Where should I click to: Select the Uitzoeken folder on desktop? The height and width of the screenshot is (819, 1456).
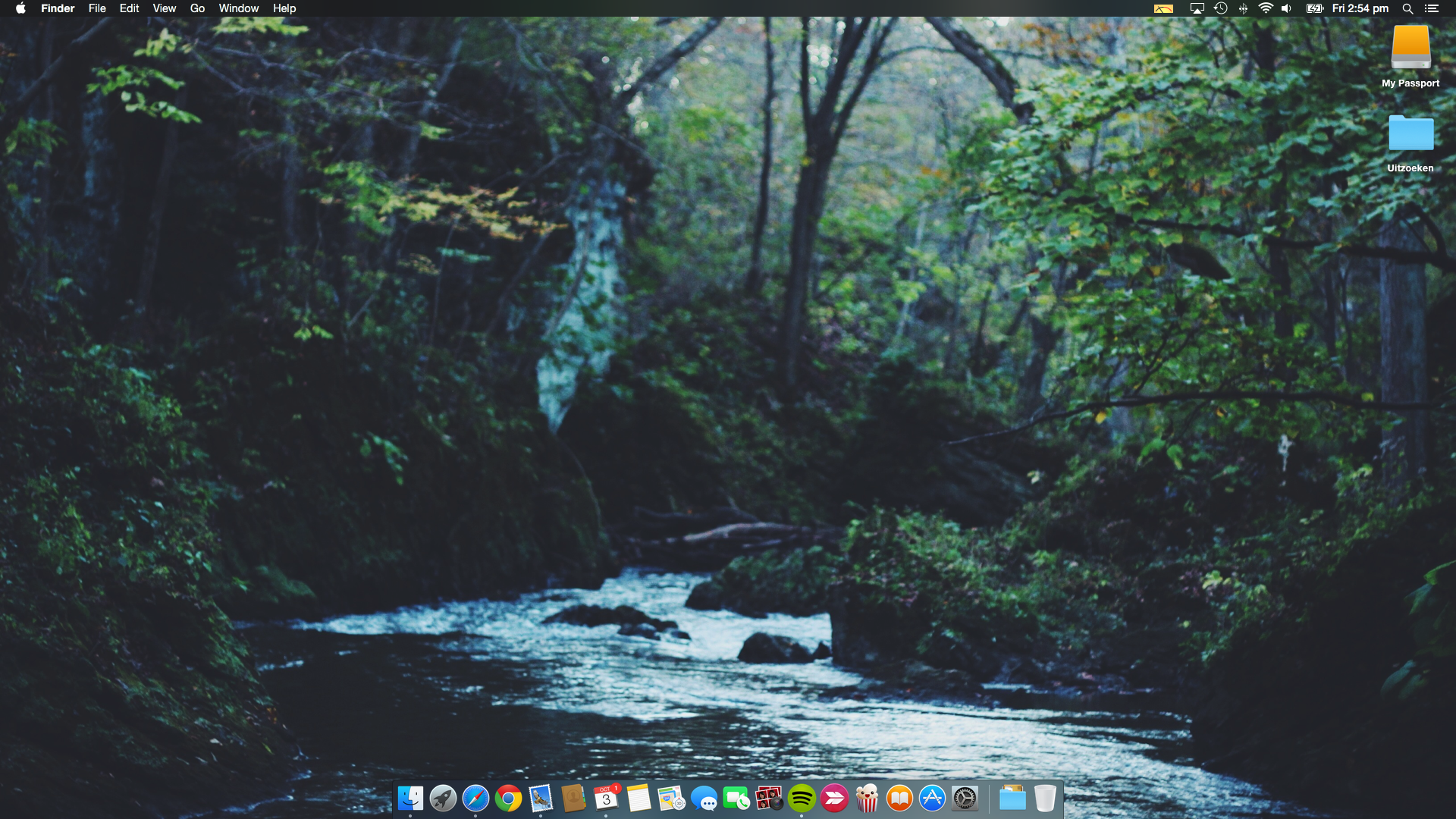coord(1410,135)
